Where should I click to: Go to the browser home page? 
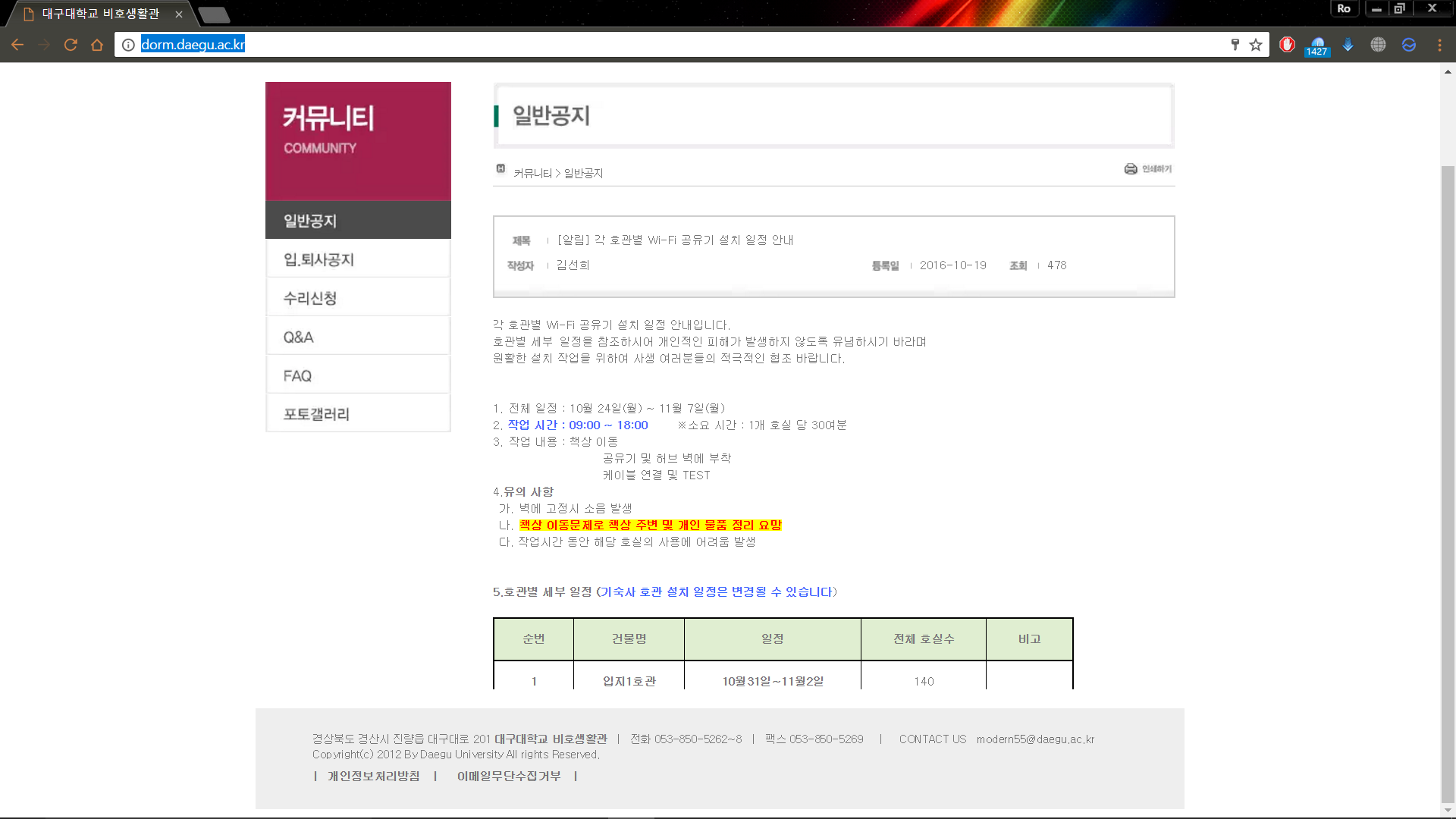pyautogui.click(x=97, y=45)
